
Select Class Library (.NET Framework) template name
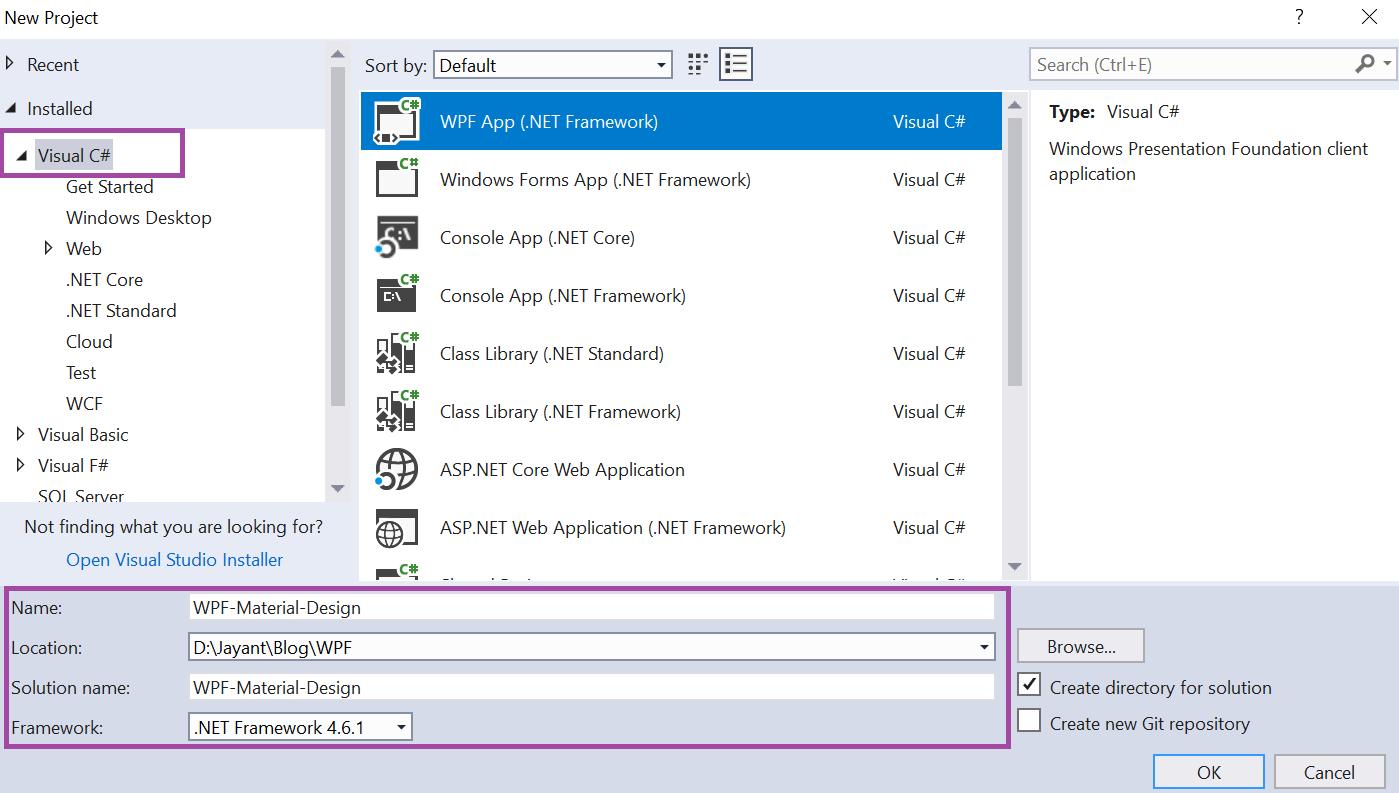tap(560, 412)
